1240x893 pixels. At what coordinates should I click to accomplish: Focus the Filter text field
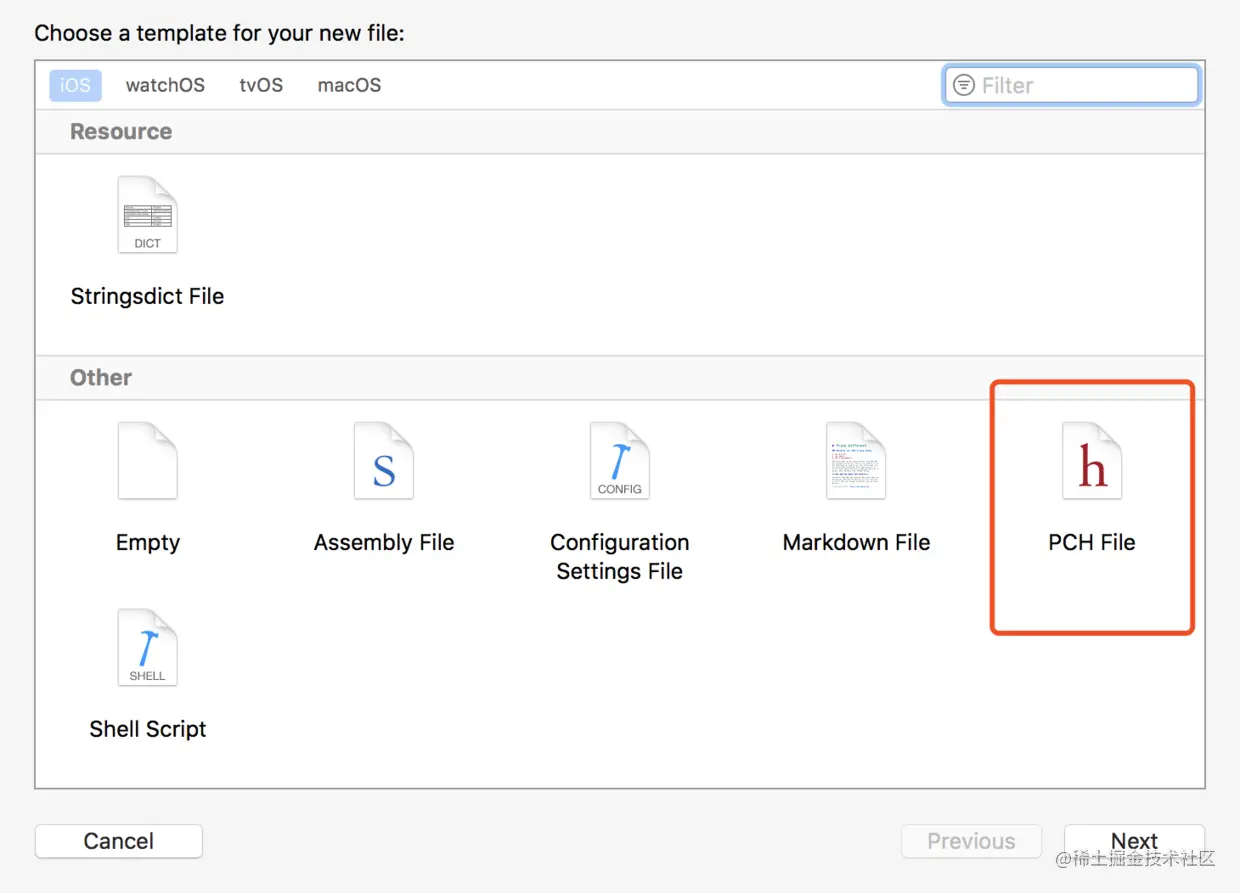pos(1071,85)
